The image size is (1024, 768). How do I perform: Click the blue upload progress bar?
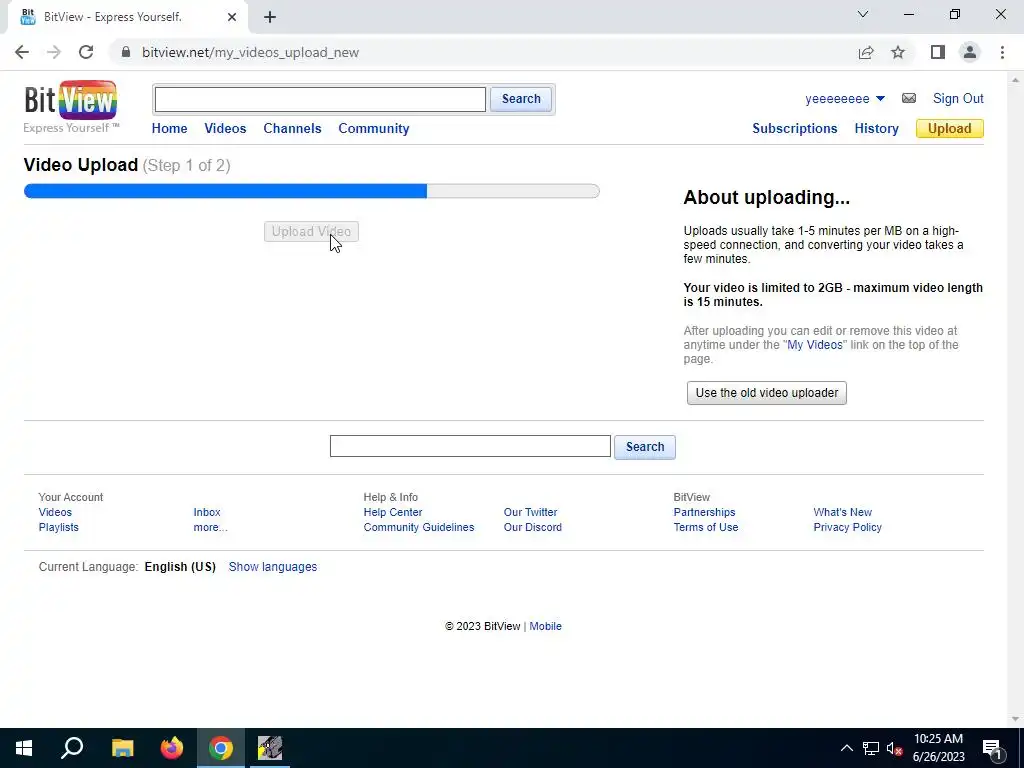click(312, 191)
